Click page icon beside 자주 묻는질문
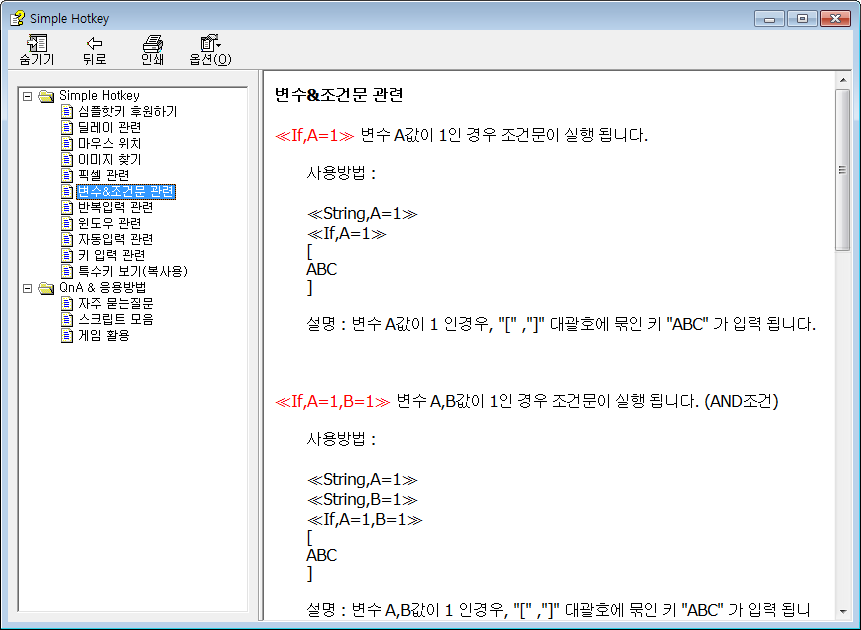 (x=67, y=304)
